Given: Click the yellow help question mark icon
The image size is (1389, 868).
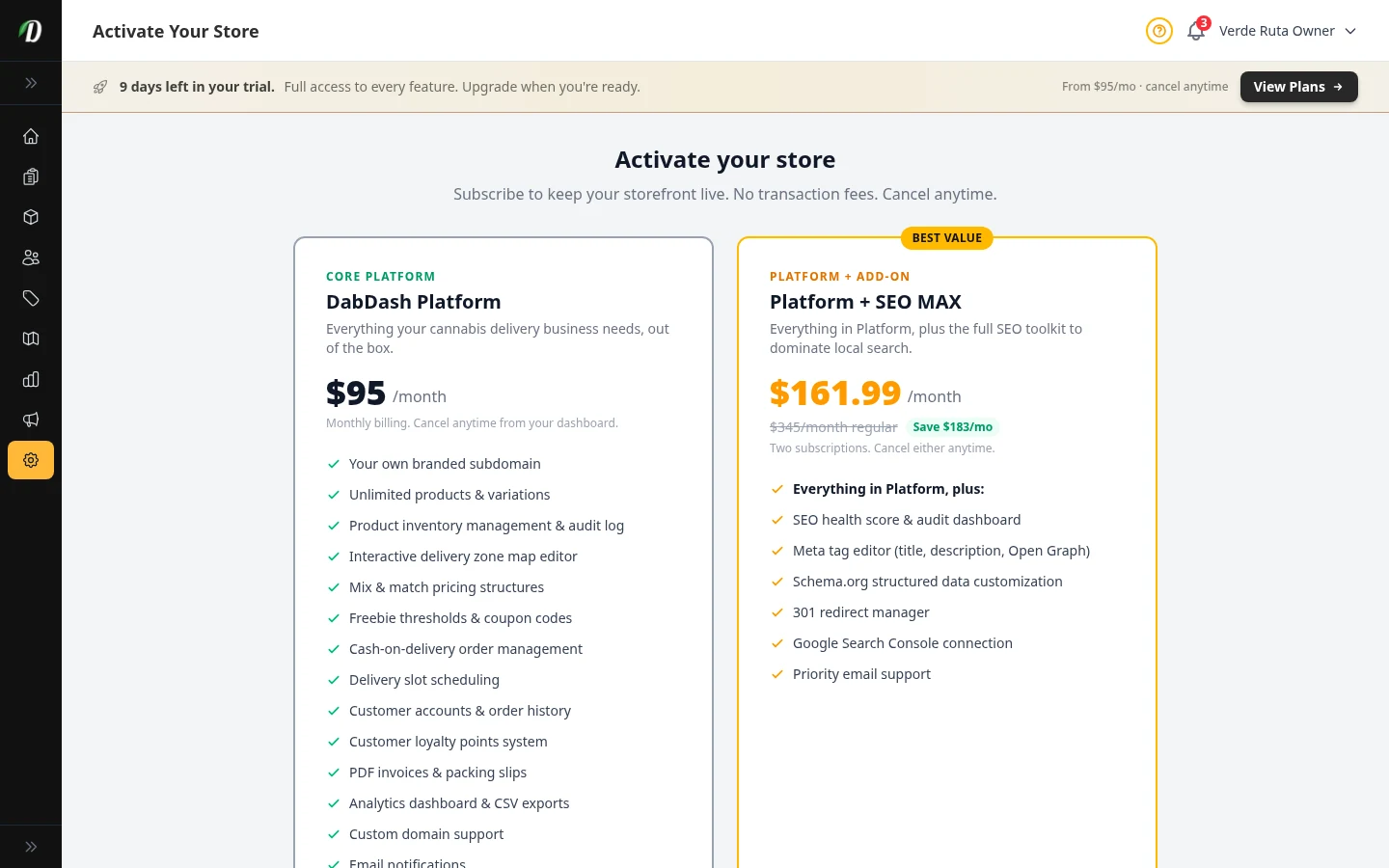Looking at the screenshot, I should click(1158, 31).
